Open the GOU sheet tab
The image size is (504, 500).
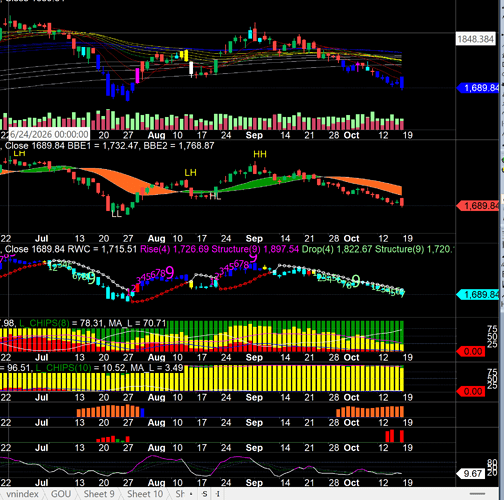click(61, 494)
